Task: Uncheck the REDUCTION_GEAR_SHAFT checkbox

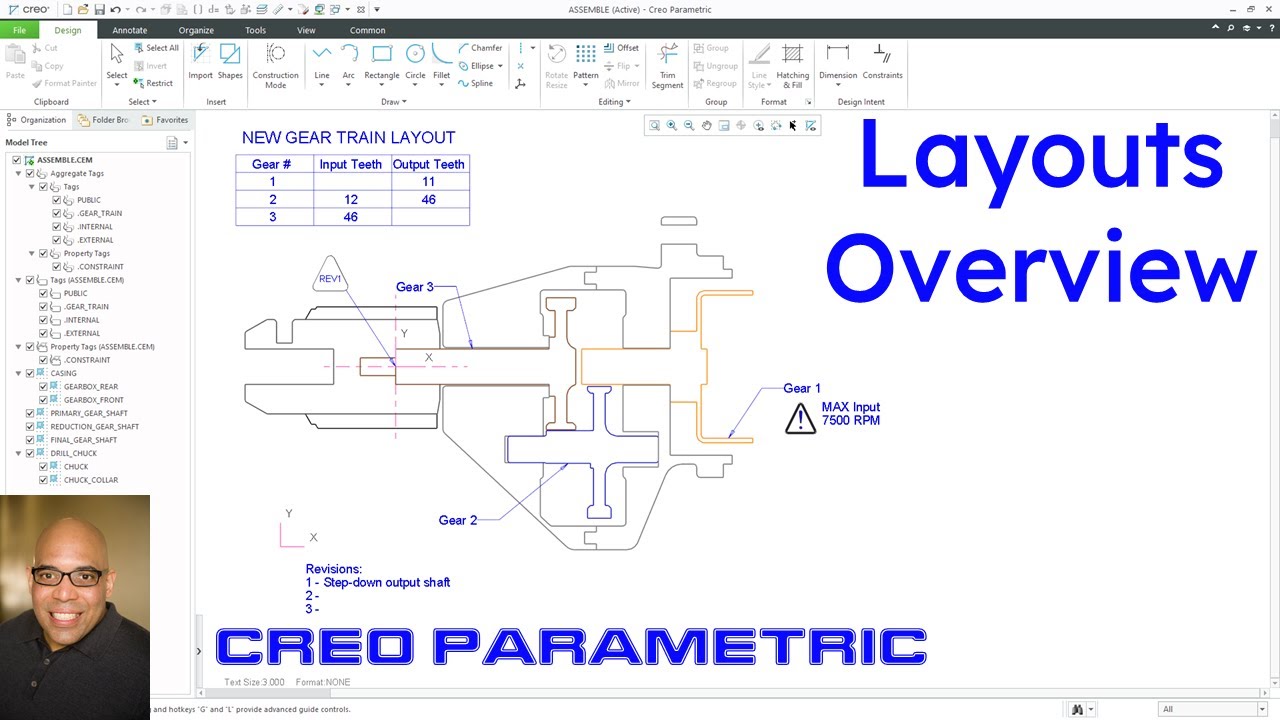Action: coord(30,426)
